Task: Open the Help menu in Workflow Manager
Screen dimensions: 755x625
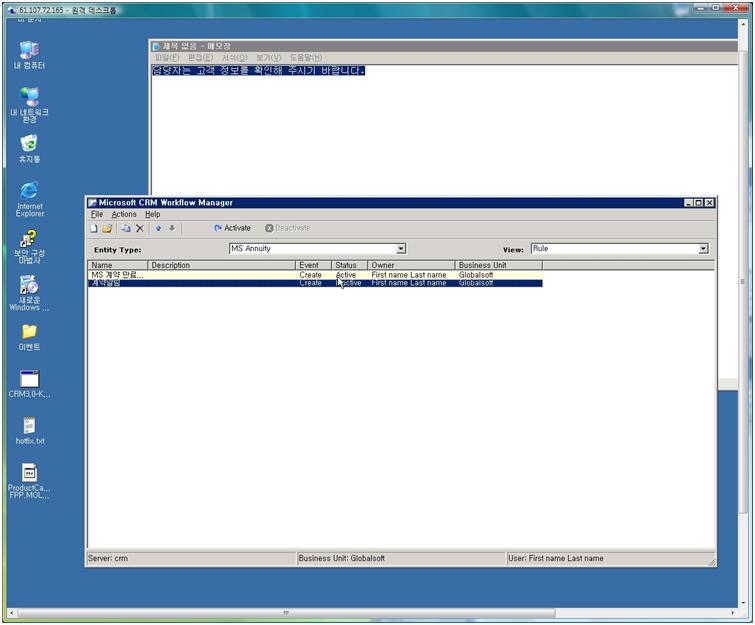Action: (x=153, y=214)
